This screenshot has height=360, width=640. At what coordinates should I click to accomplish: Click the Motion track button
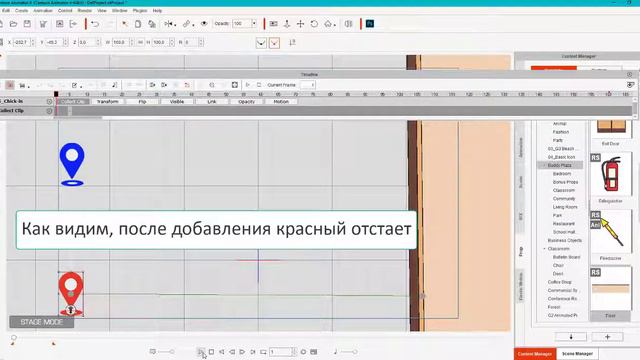tap(281, 101)
